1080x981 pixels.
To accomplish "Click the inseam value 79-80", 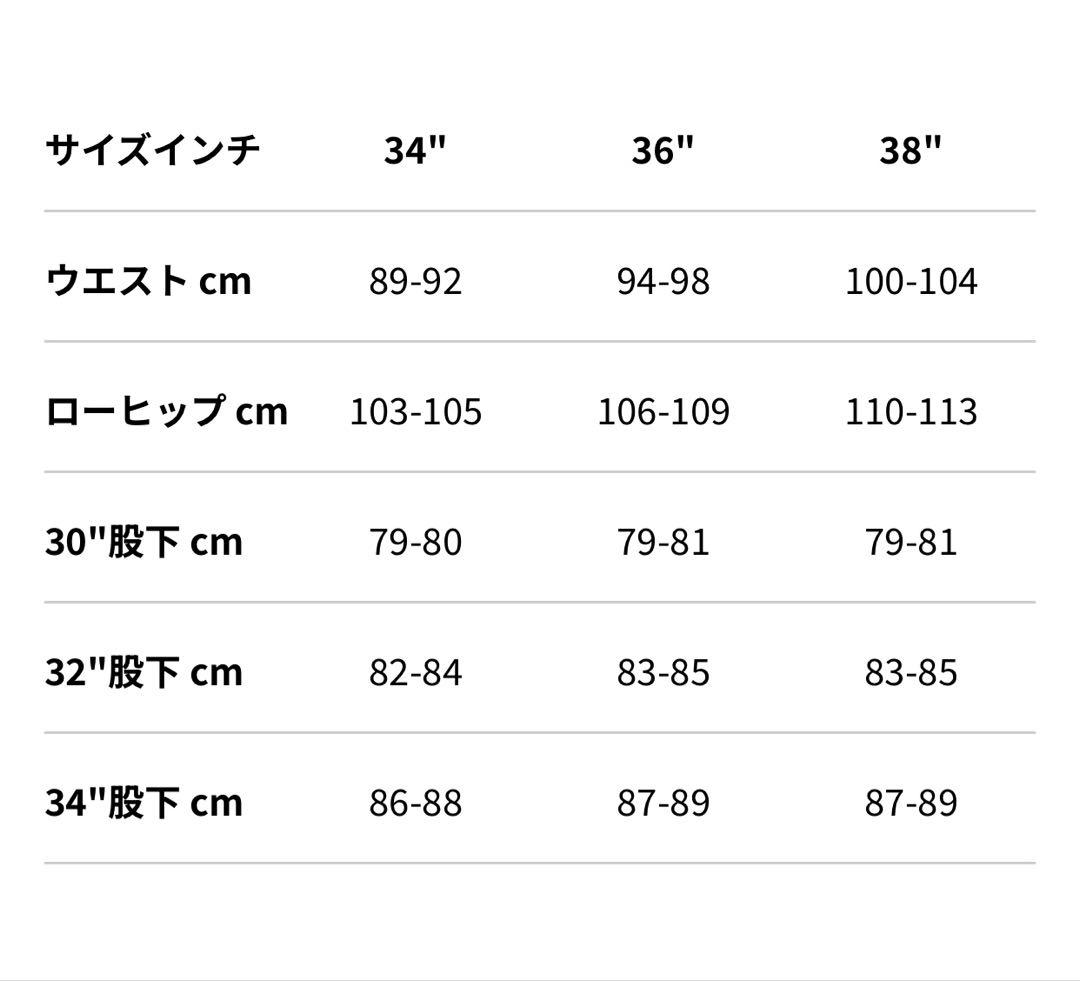I will pos(415,542).
